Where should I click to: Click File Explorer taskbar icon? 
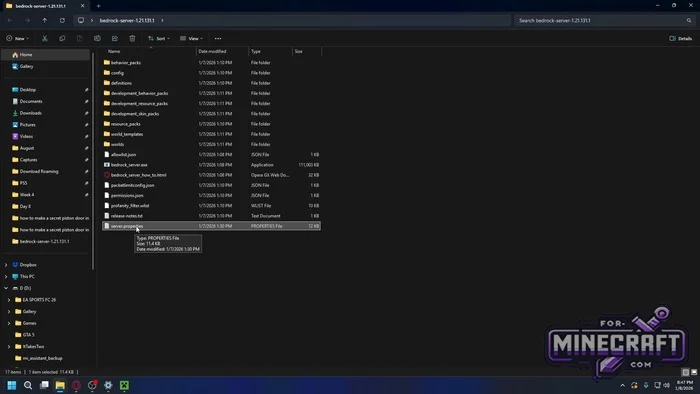[x=60, y=385]
